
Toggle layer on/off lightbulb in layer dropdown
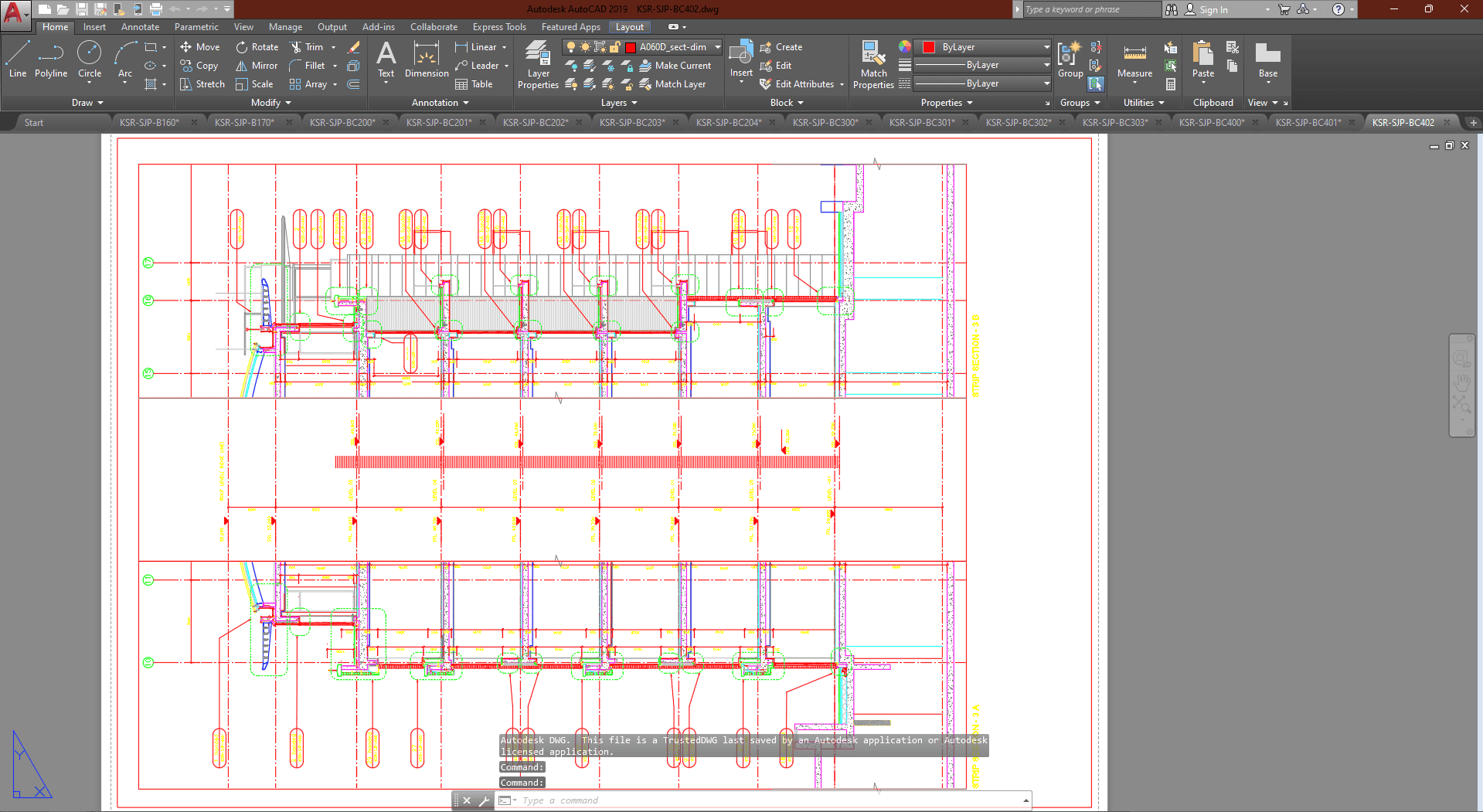coord(571,47)
